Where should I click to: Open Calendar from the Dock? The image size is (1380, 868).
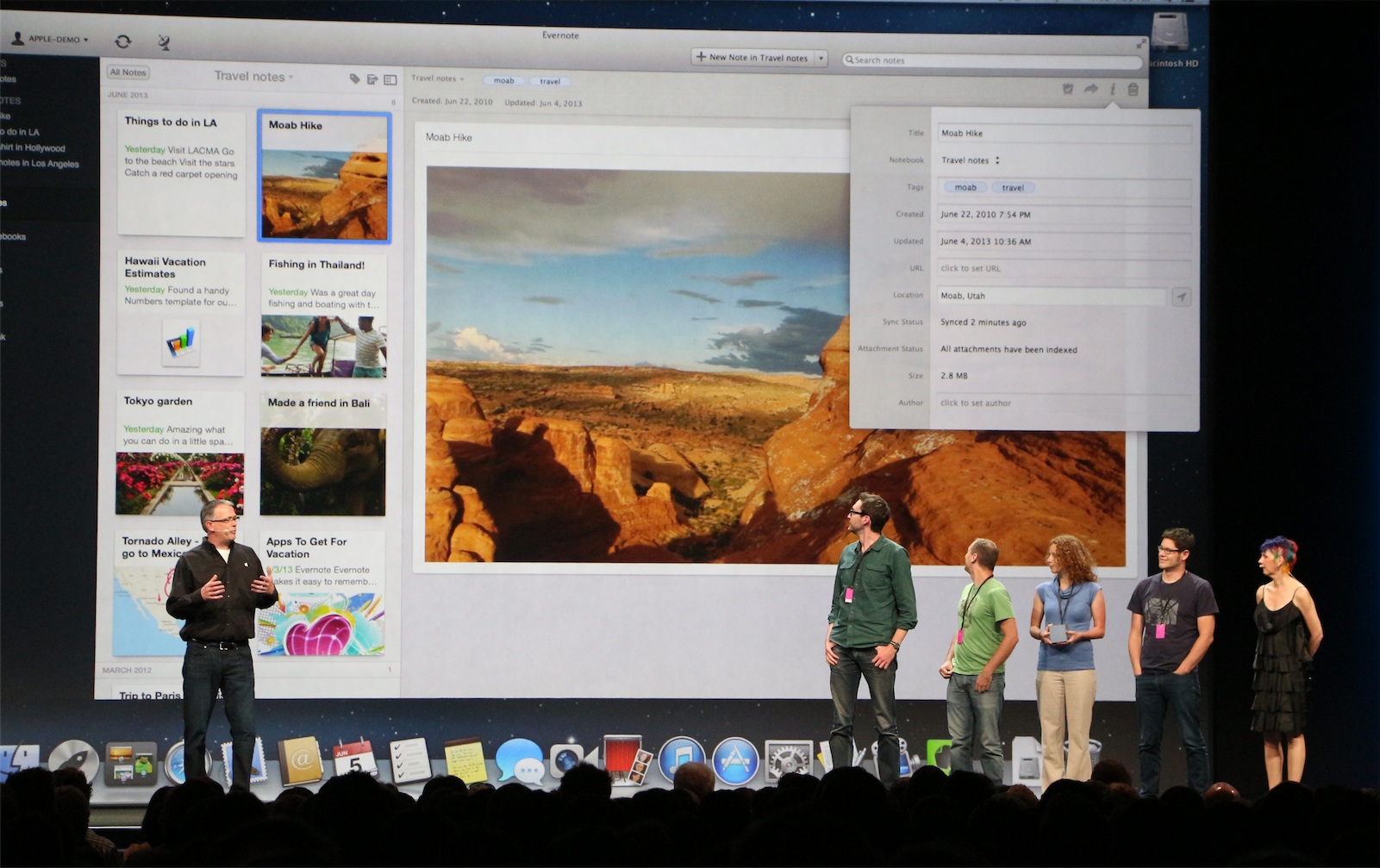point(355,759)
